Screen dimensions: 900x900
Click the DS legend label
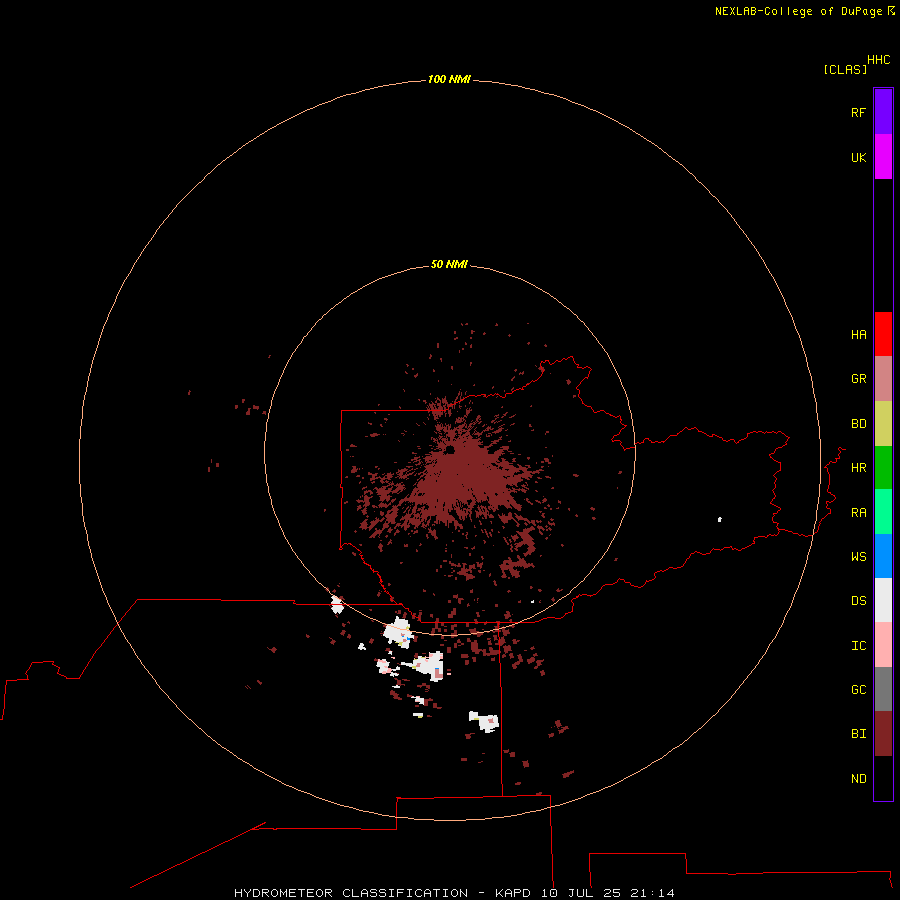[858, 601]
